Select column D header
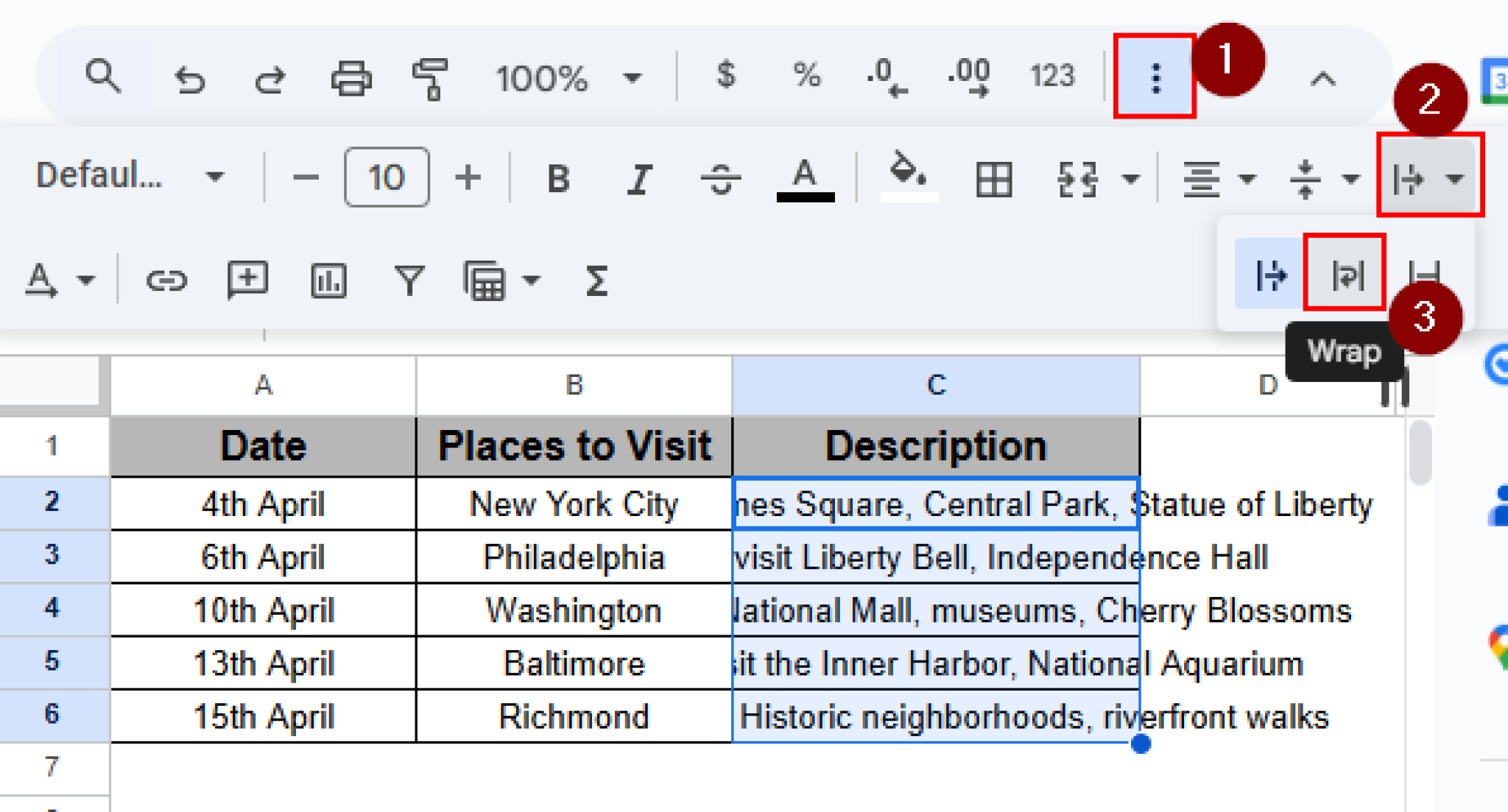 (x=1266, y=383)
